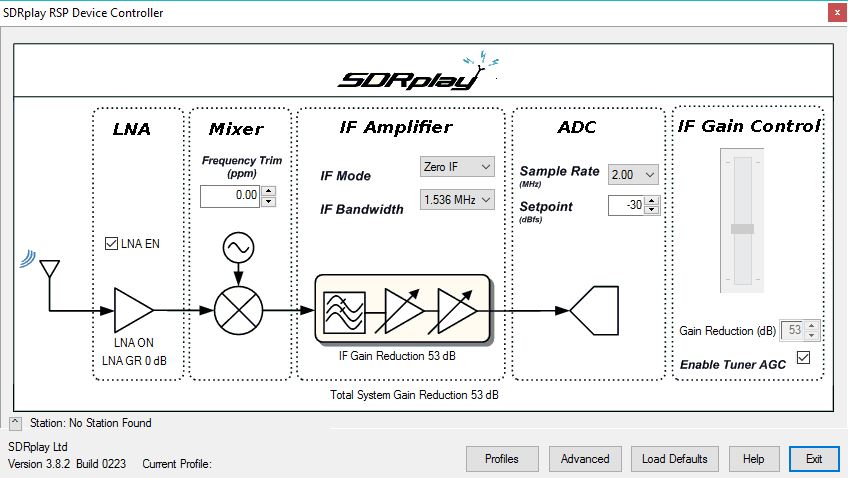This screenshot has height=478, width=848.
Task: Open the Profiles dialog
Action: tap(502, 459)
